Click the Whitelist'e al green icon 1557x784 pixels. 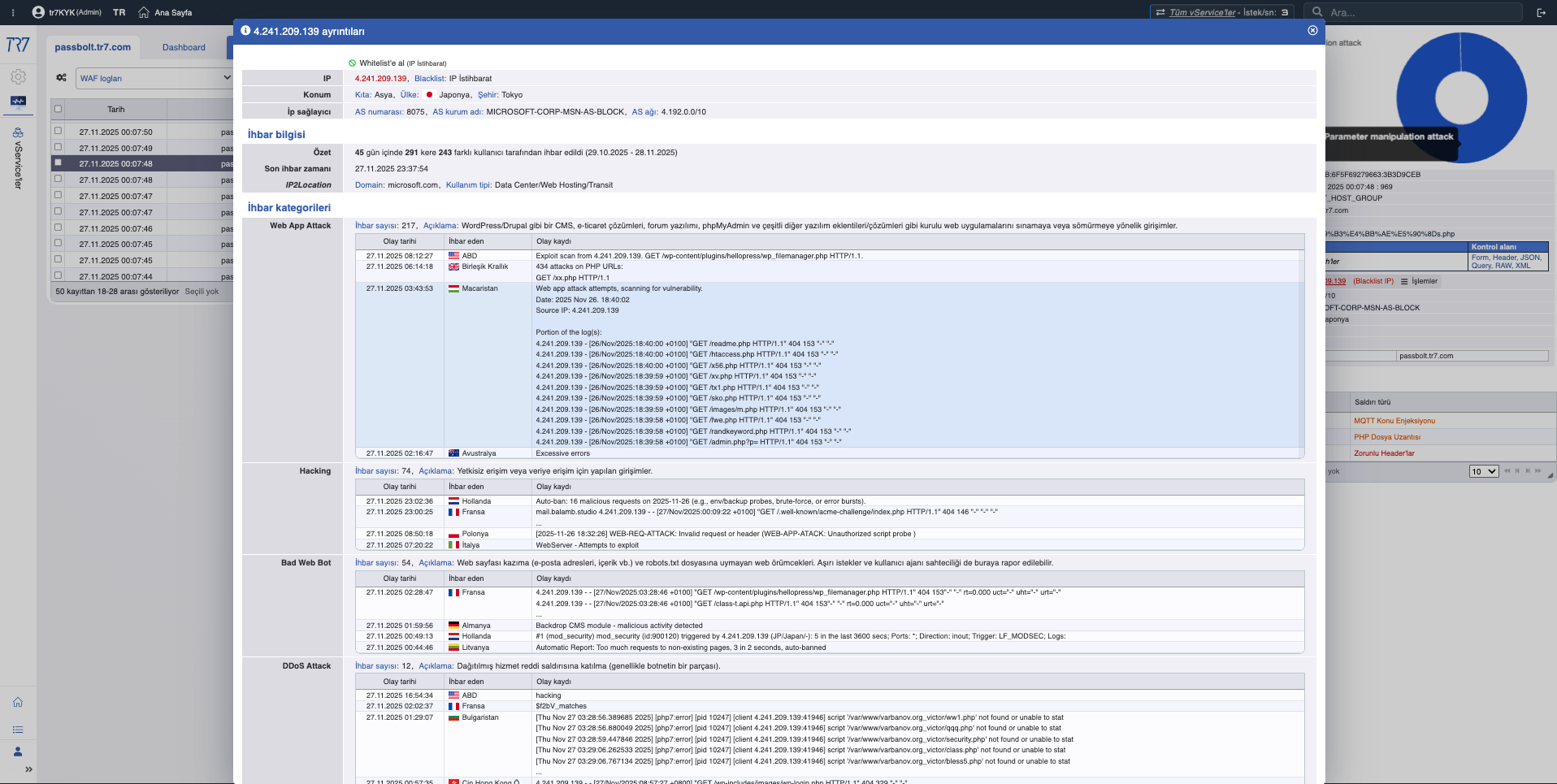point(352,63)
